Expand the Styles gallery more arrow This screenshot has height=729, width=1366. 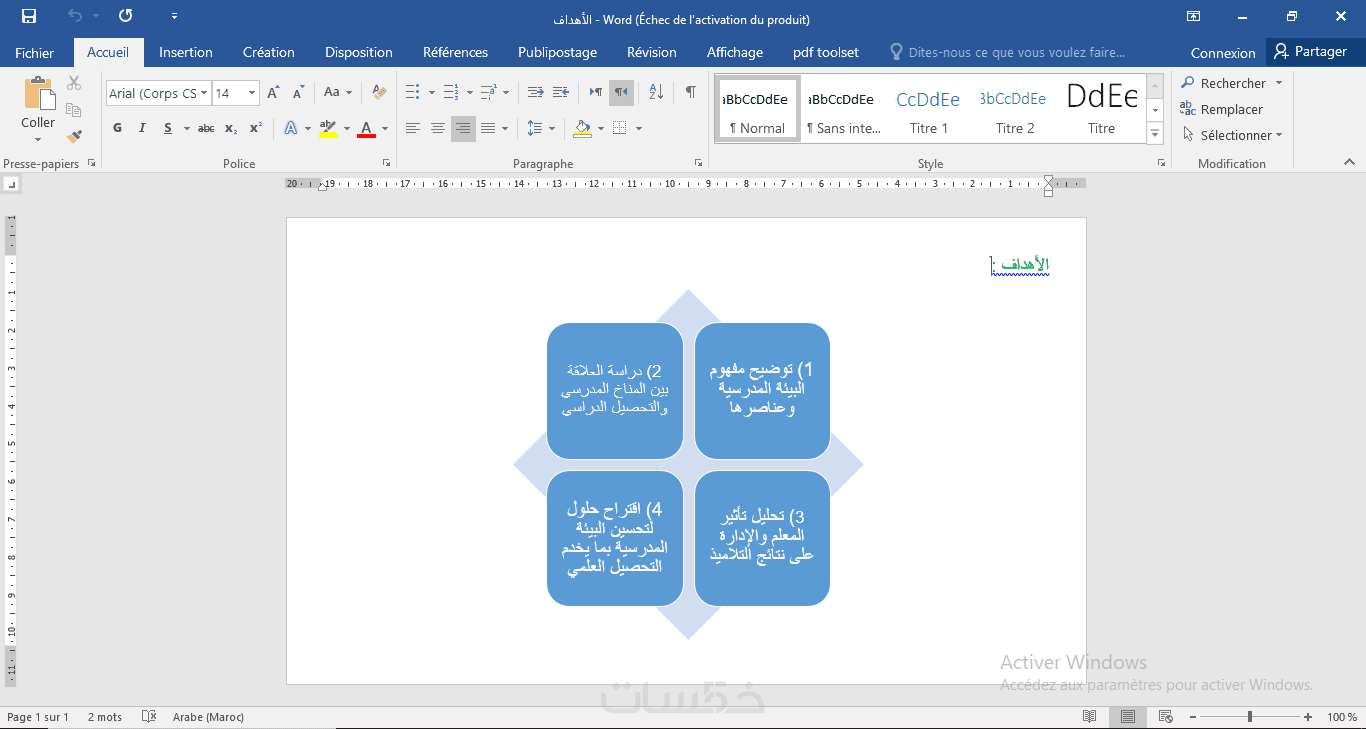(x=1155, y=133)
